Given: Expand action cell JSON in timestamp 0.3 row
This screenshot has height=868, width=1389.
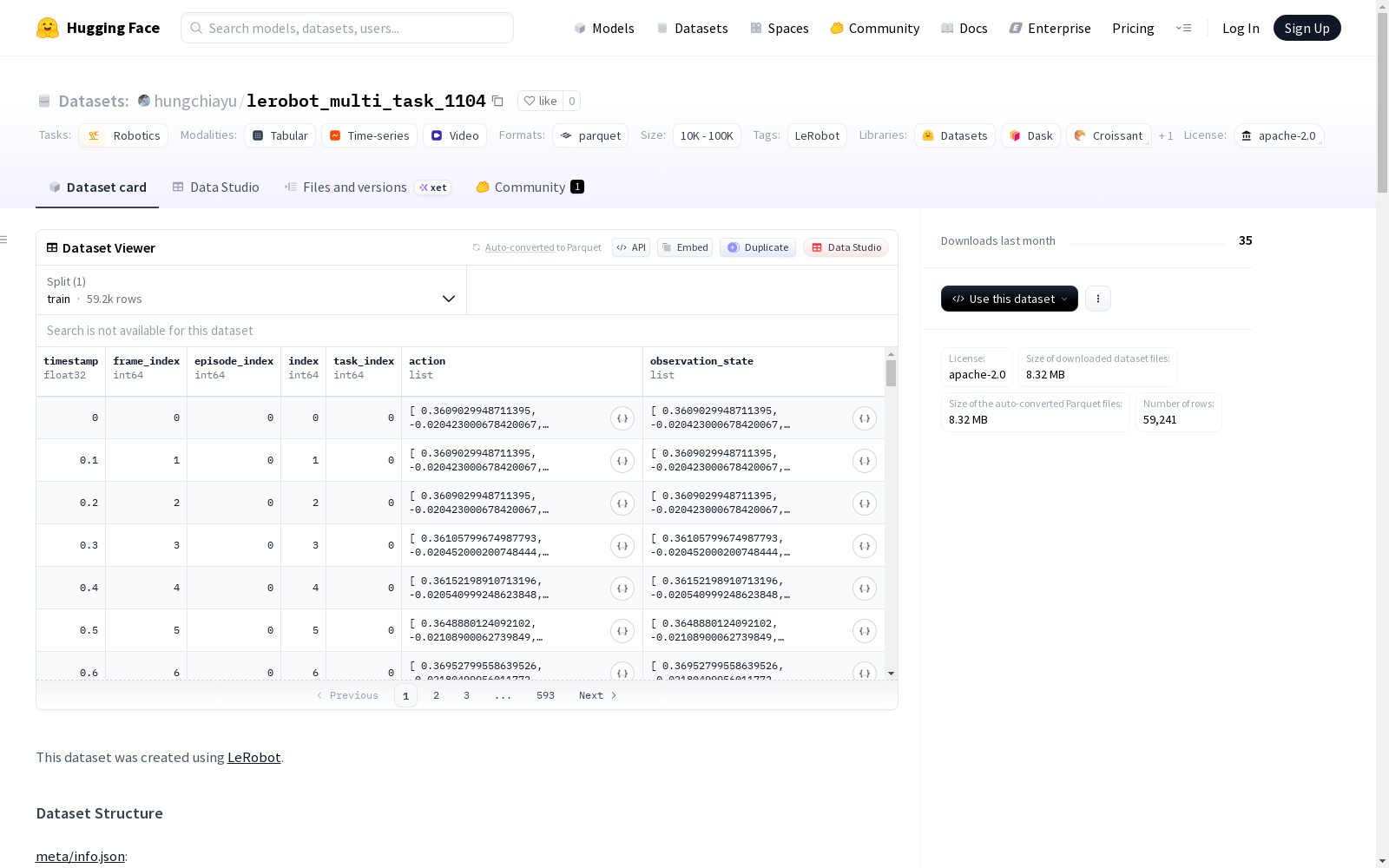Looking at the screenshot, I should 622,546.
